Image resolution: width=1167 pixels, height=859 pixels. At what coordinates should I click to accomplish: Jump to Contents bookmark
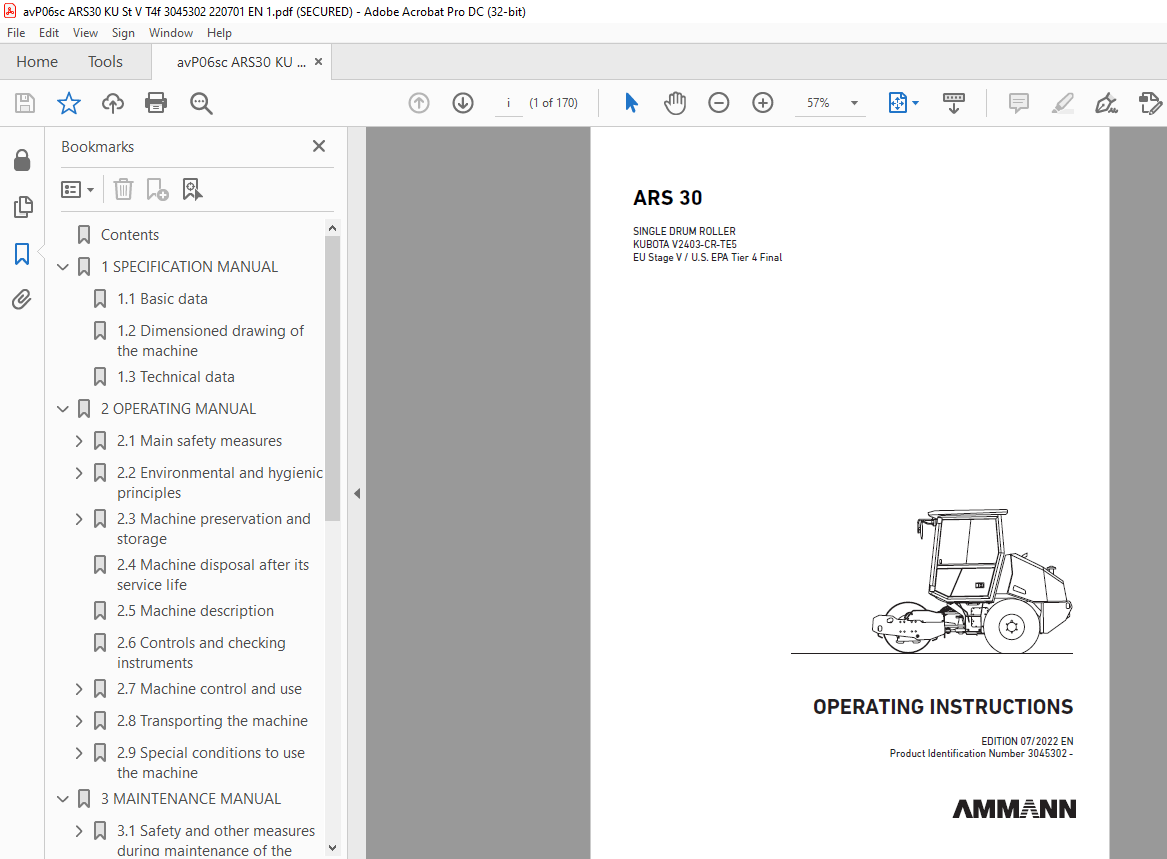click(x=130, y=234)
